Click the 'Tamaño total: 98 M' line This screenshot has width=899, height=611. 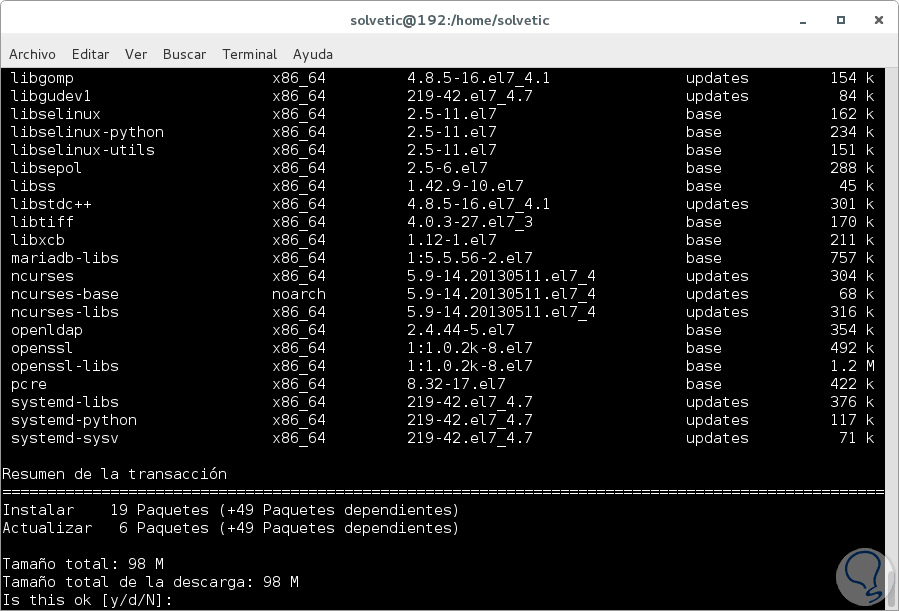(x=83, y=564)
